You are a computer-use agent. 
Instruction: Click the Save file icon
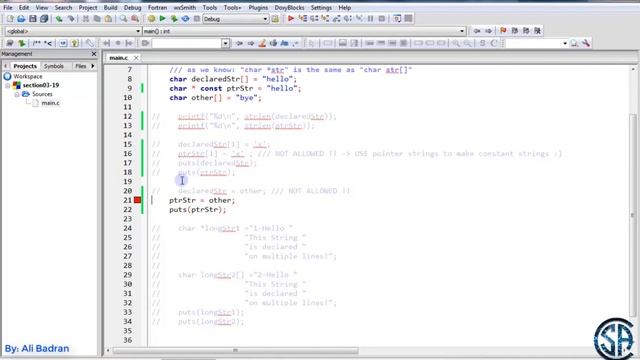[x=33, y=19]
